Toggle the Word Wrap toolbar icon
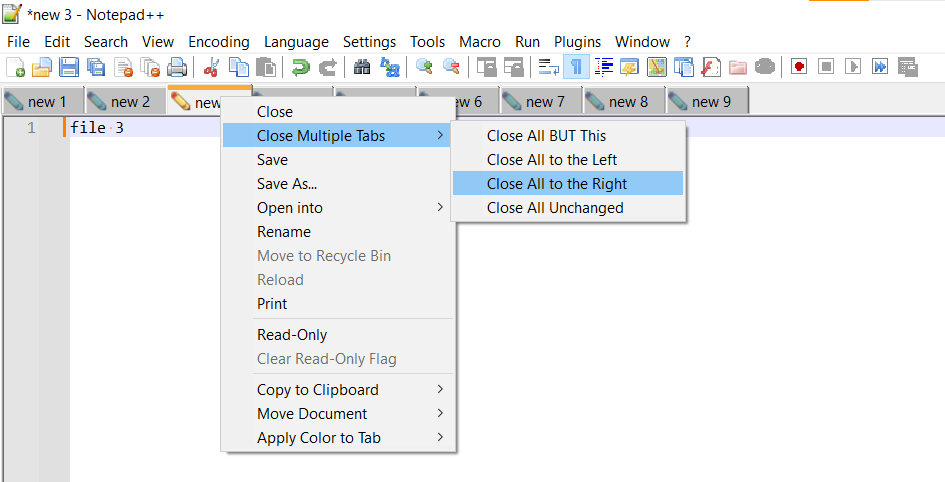 pos(548,67)
